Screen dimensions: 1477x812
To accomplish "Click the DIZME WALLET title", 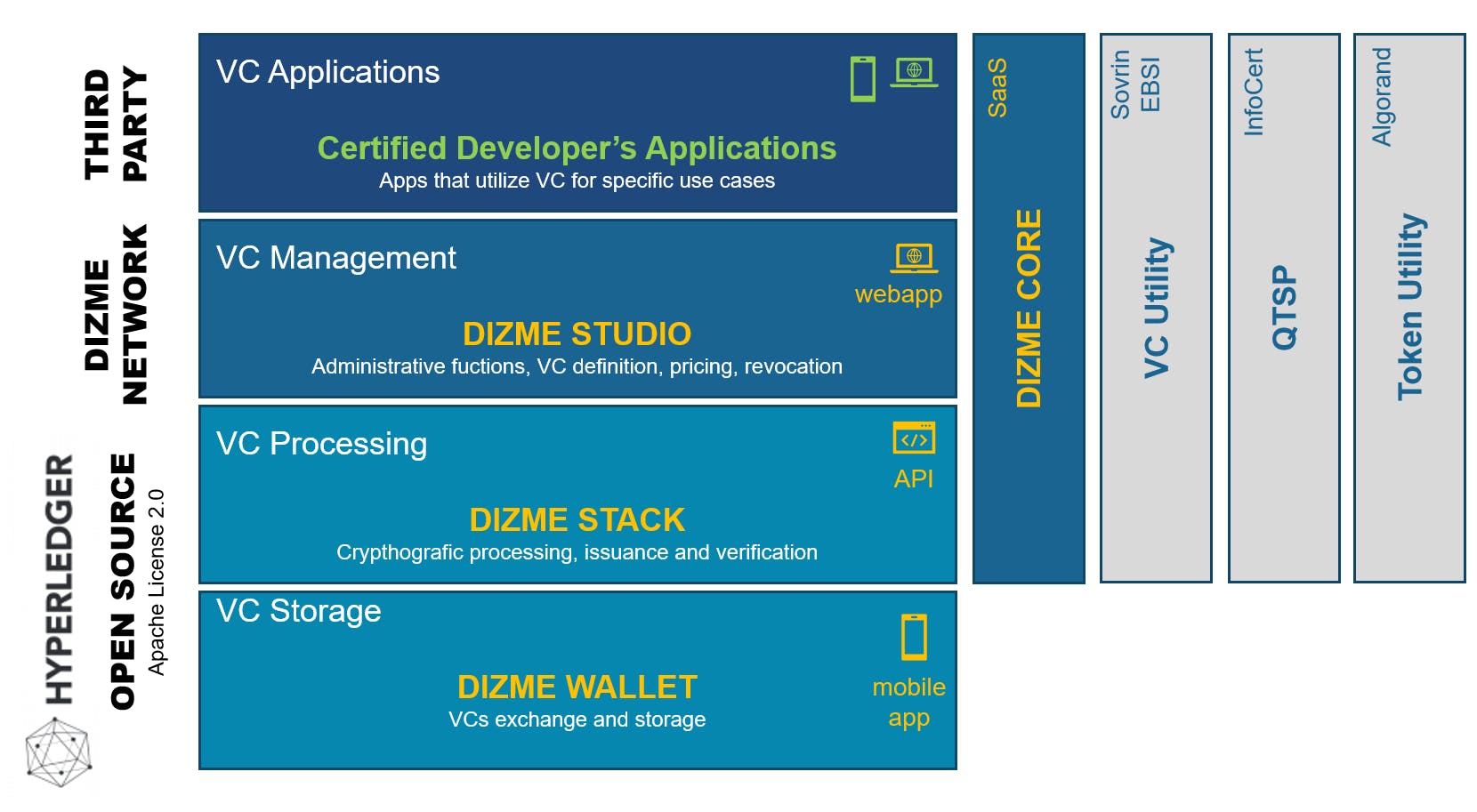I will (577, 687).
